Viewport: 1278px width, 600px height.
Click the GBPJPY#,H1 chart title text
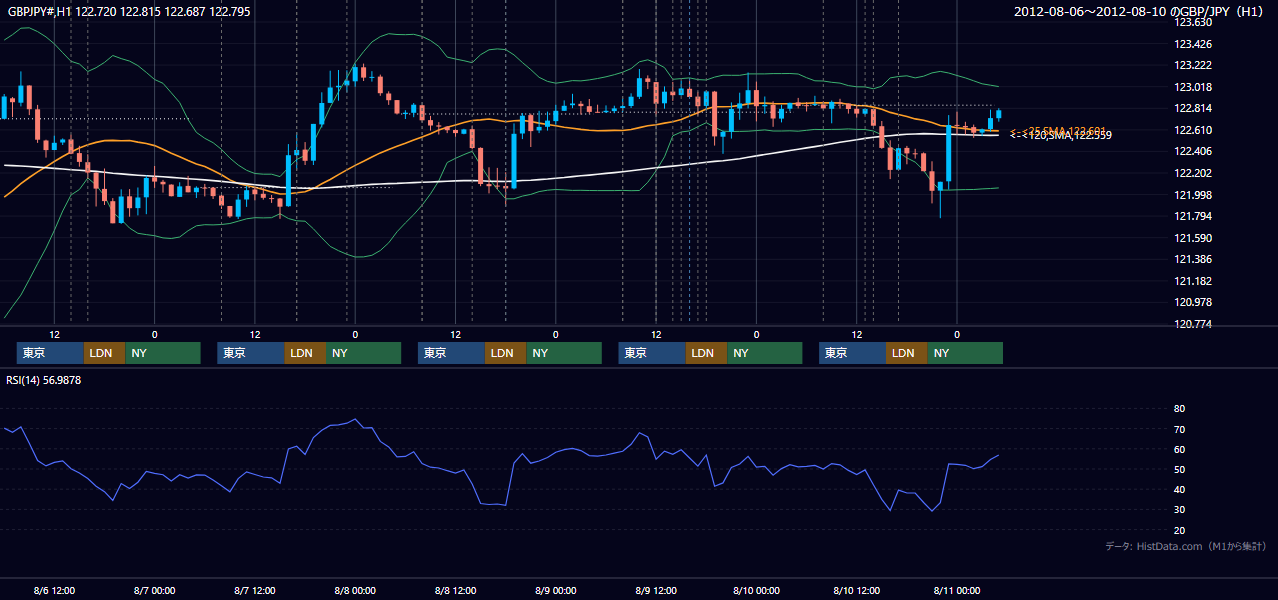[x=130, y=12]
